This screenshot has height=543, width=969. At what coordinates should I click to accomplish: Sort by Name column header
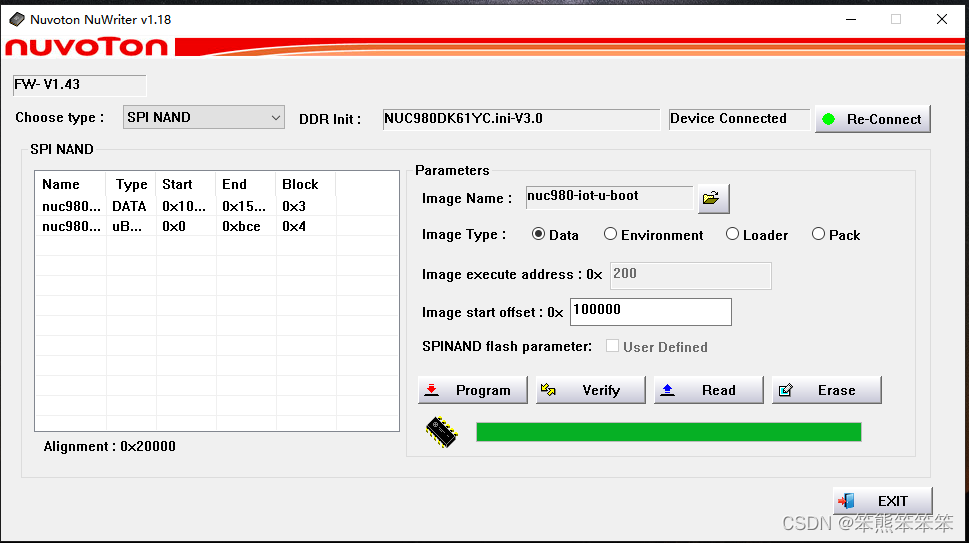pos(70,184)
